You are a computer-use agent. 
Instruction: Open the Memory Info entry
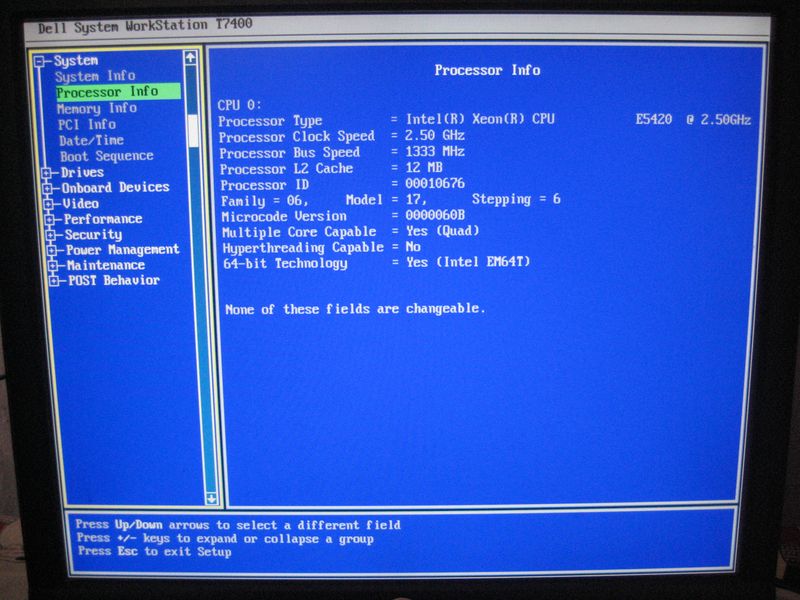click(x=97, y=109)
